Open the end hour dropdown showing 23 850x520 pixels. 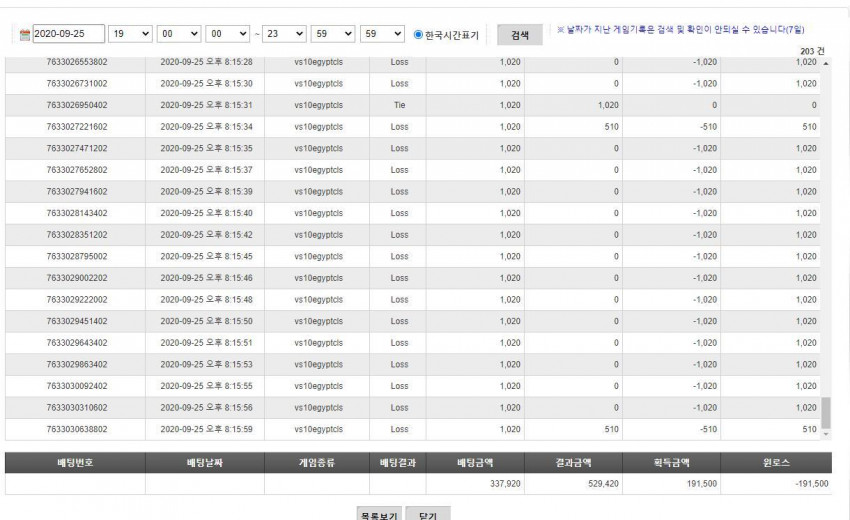pyautogui.click(x=284, y=34)
